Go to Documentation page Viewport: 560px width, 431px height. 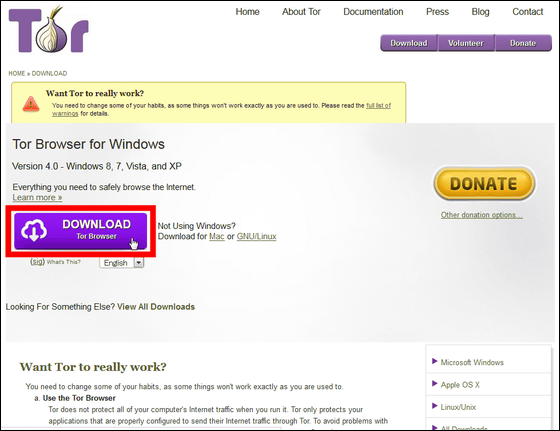click(373, 12)
